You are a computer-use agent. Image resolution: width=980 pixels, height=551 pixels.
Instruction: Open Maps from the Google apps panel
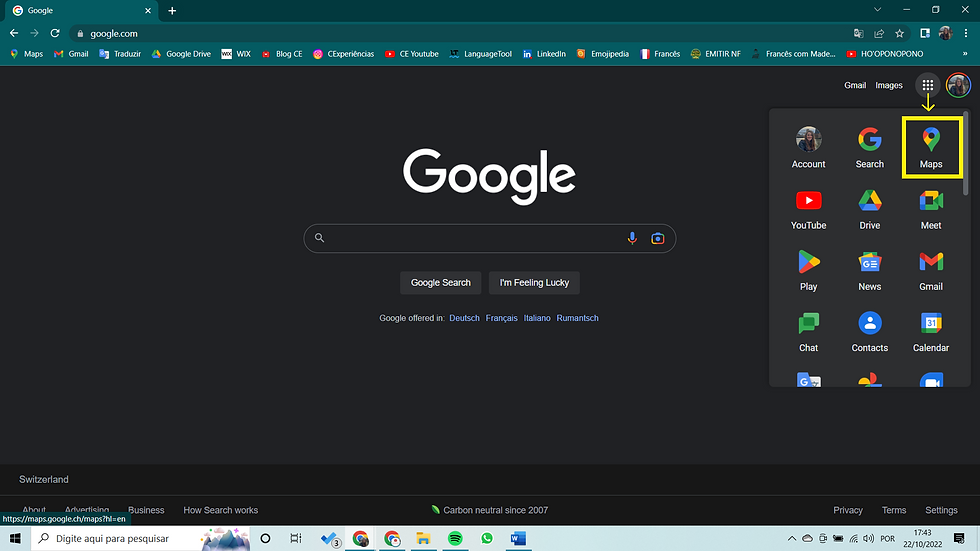tap(931, 147)
